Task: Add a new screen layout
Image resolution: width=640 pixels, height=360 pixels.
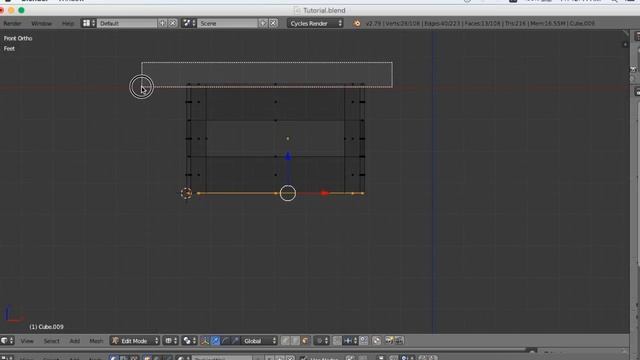Action: [162, 23]
